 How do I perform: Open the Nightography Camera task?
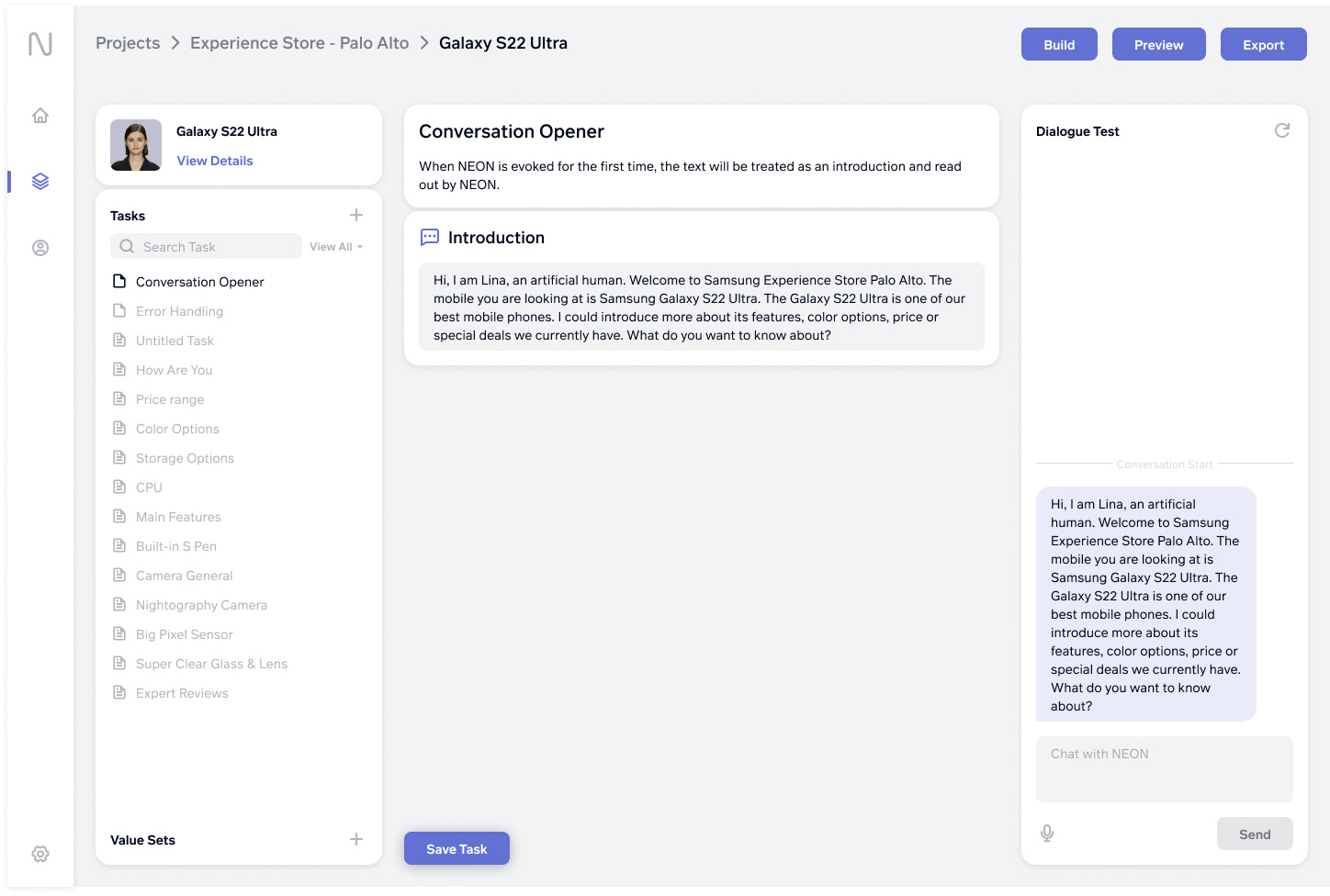[201, 605]
